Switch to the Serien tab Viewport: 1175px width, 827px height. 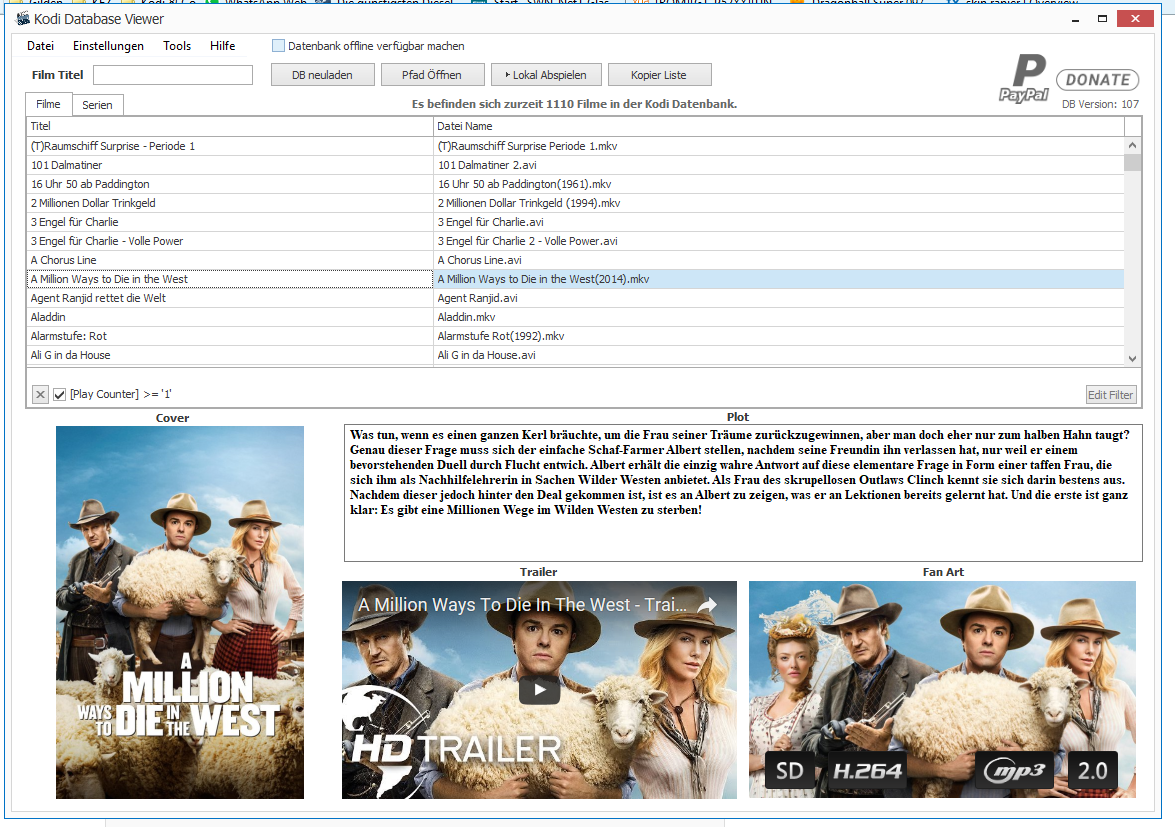[97, 105]
